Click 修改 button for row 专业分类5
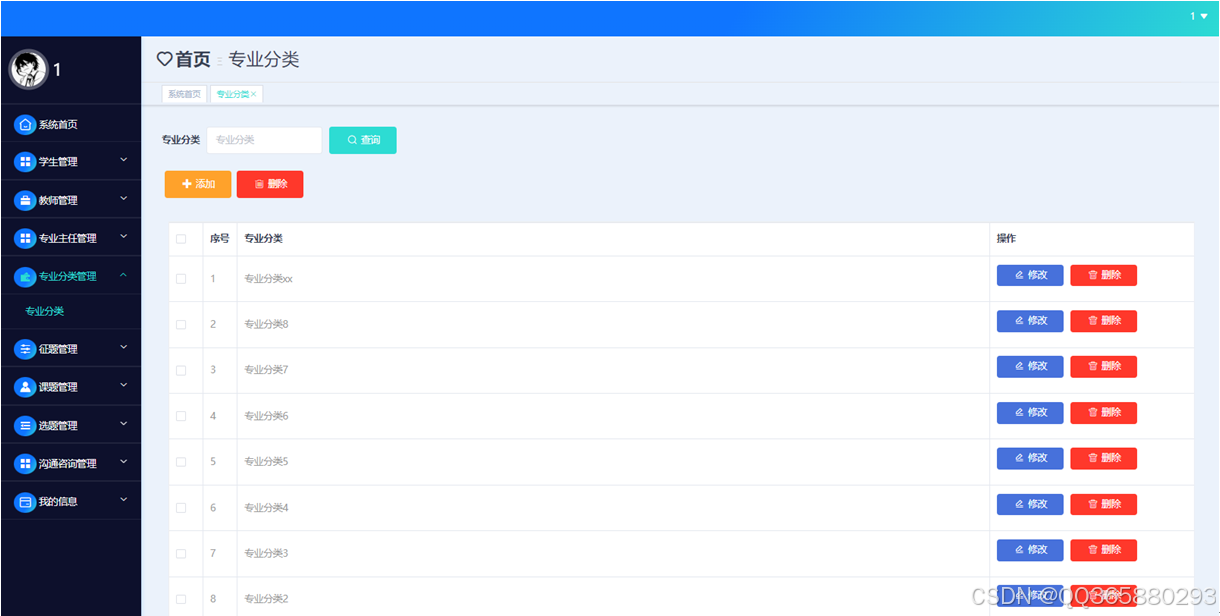This screenshot has height=616, width=1220. [x=1030, y=458]
